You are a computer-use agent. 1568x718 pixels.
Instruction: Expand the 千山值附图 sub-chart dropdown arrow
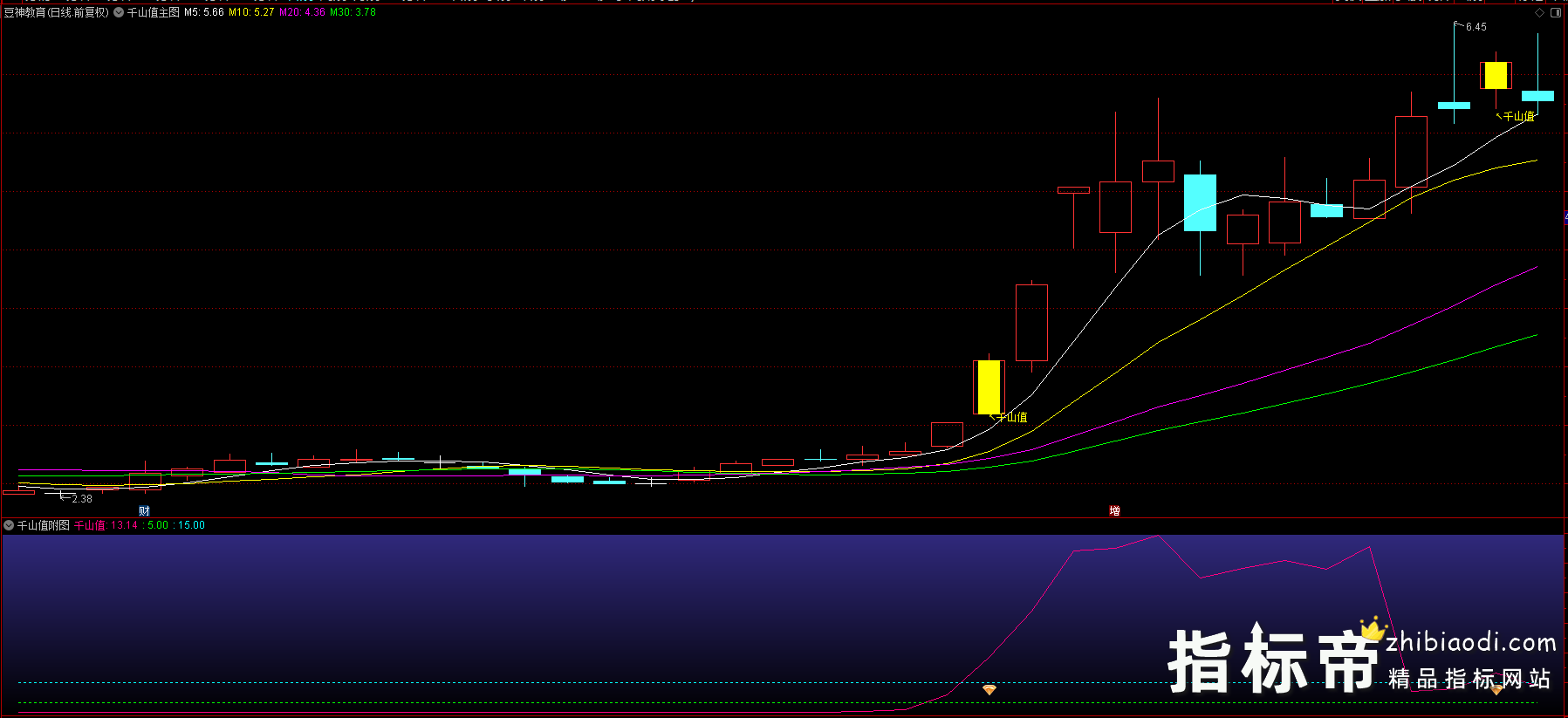pyautogui.click(x=9, y=525)
